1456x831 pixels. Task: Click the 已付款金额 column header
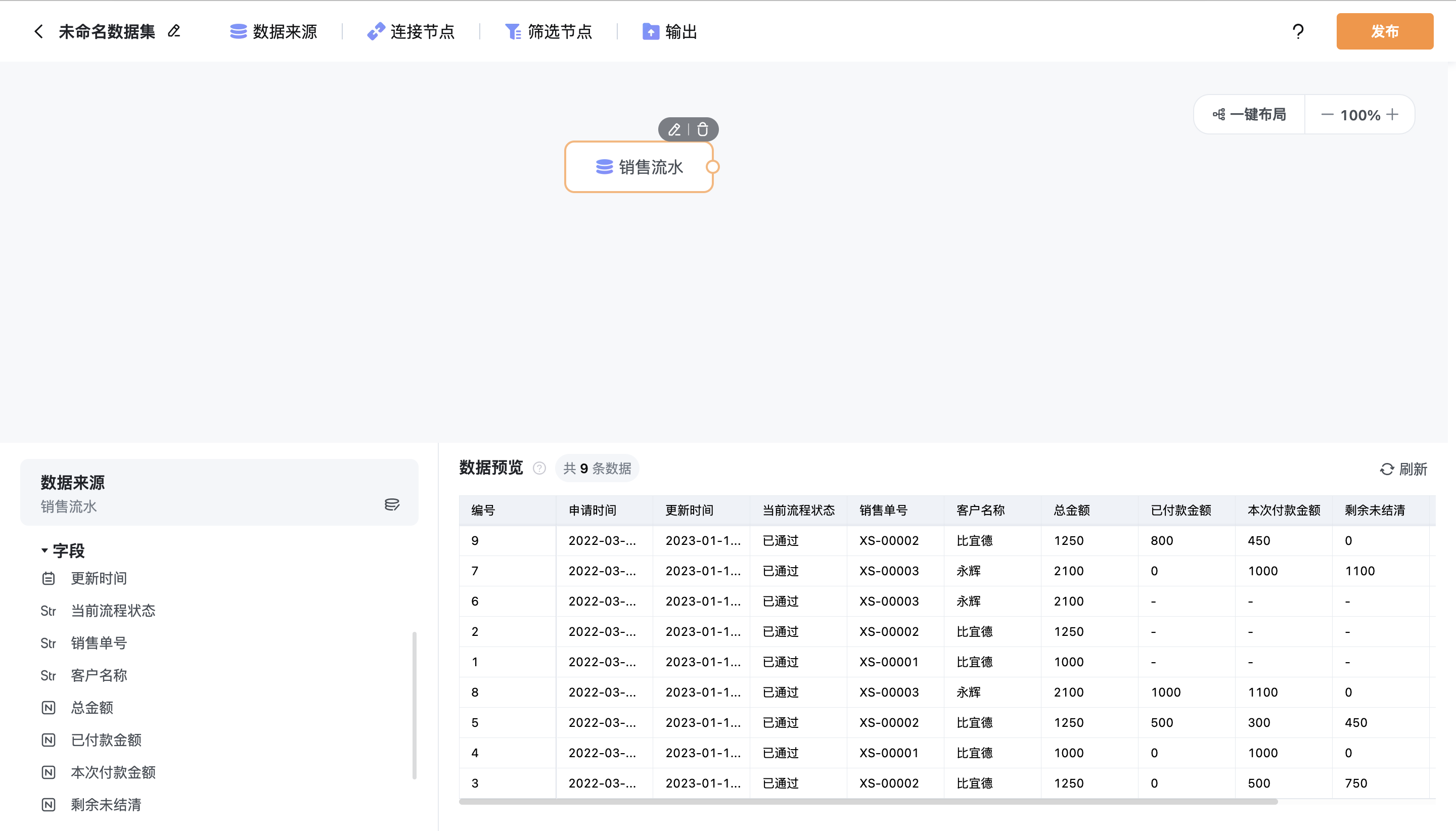tap(1187, 510)
